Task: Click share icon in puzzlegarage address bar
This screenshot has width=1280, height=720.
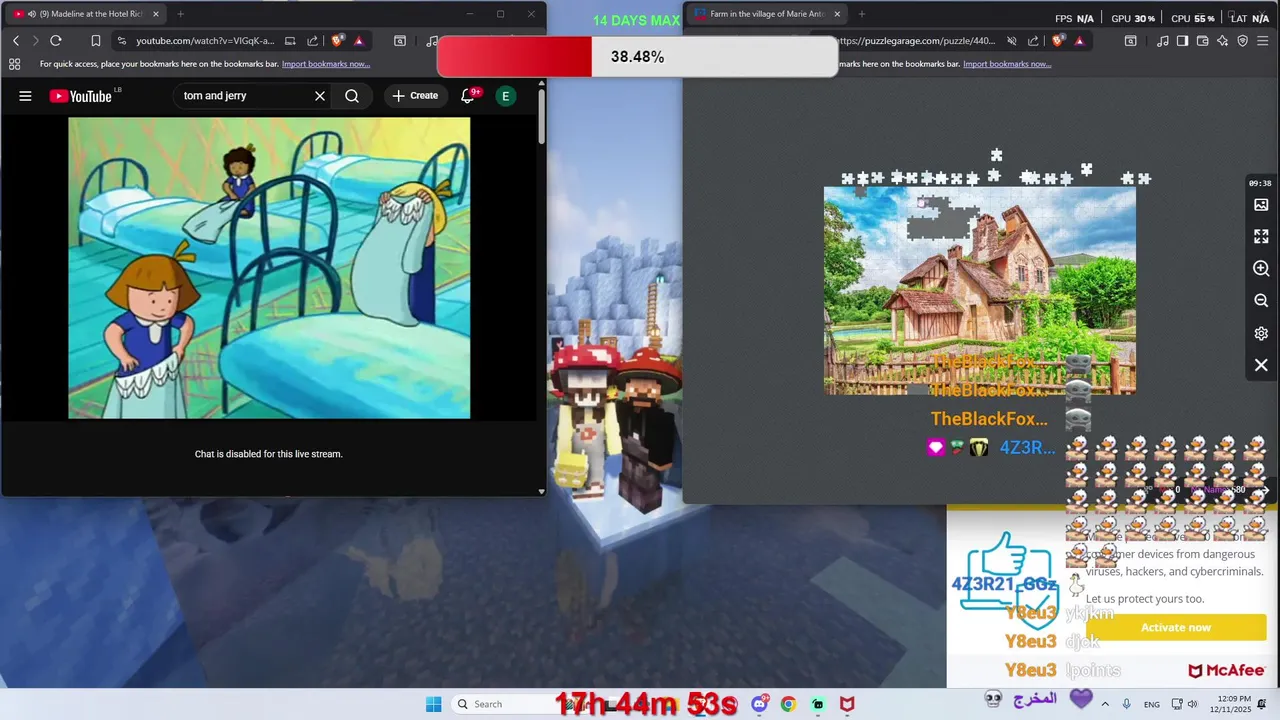Action: [1034, 41]
